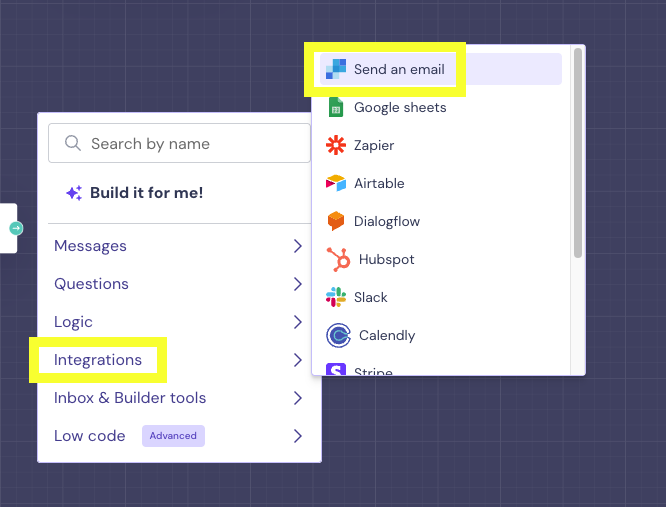Click the Dialogflow orange cube icon
Image resolution: width=666 pixels, height=507 pixels.
pos(336,221)
